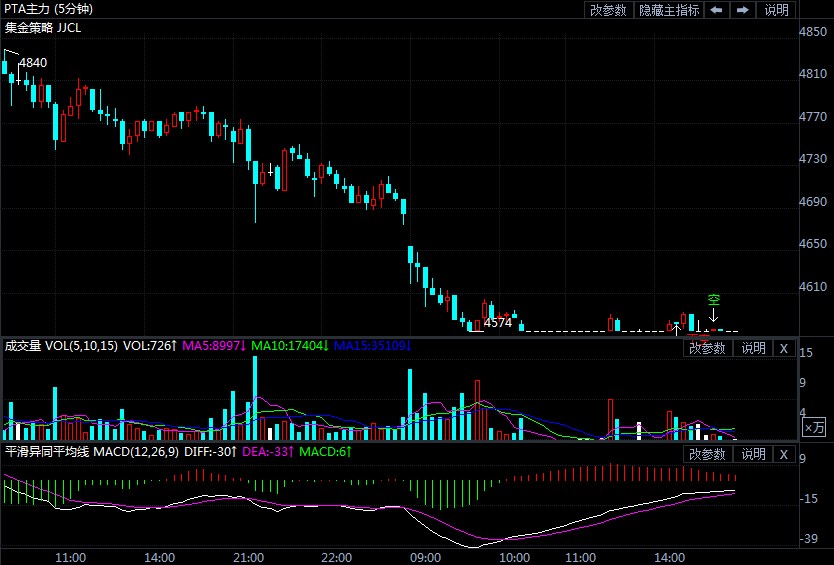
Task: Click the 成交量 VOL(5,10,15) indicator label
Action: click(61, 346)
